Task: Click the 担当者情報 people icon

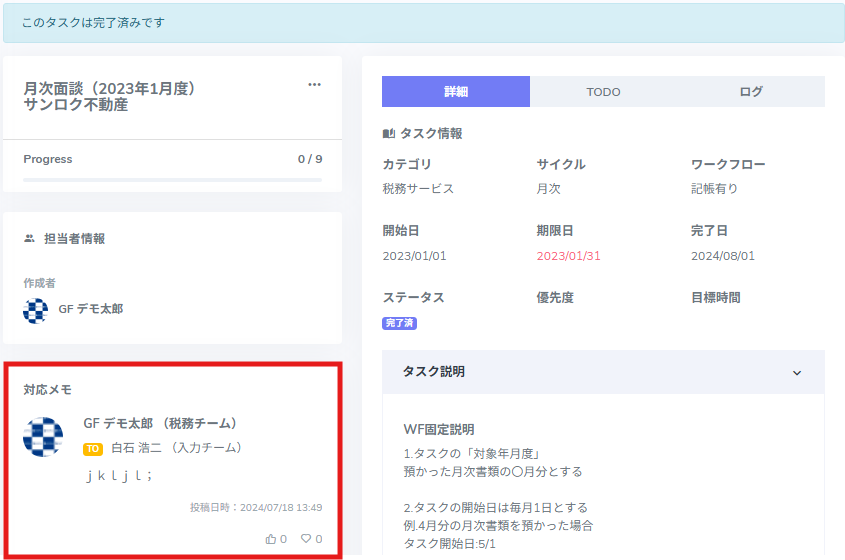Action: coord(29,239)
